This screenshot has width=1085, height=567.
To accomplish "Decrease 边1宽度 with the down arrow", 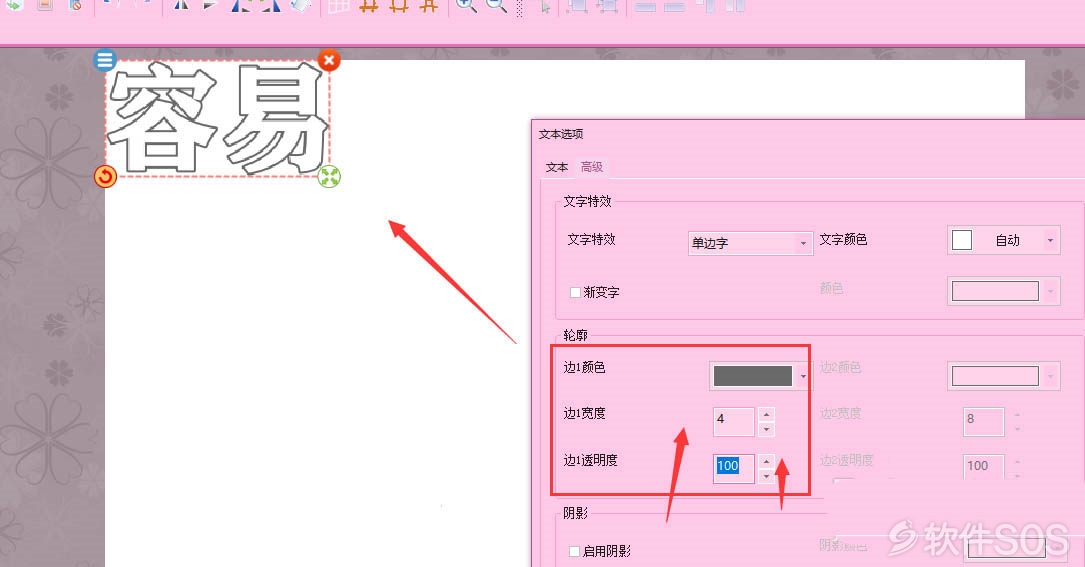I will pyautogui.click(x=766, y=429).
